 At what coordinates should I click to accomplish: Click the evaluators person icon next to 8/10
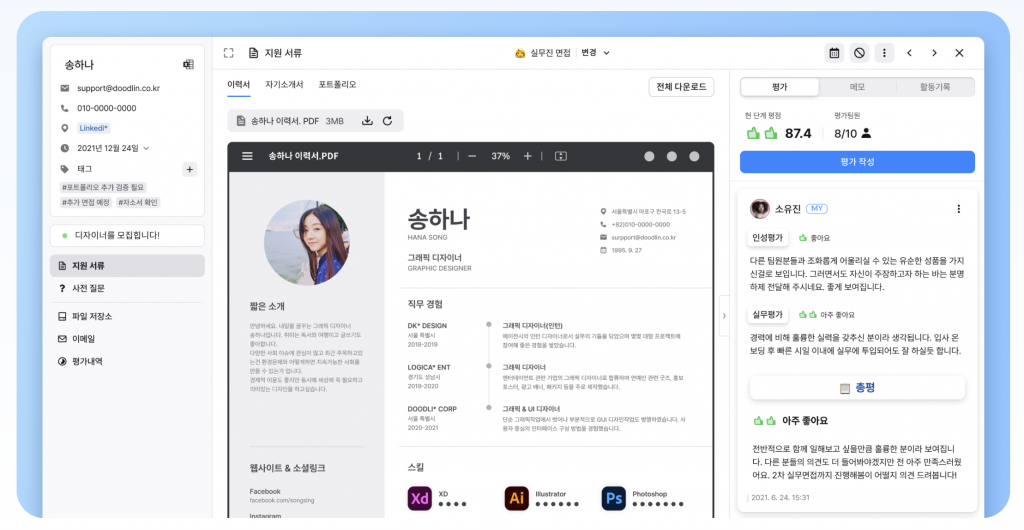(867, 133)
